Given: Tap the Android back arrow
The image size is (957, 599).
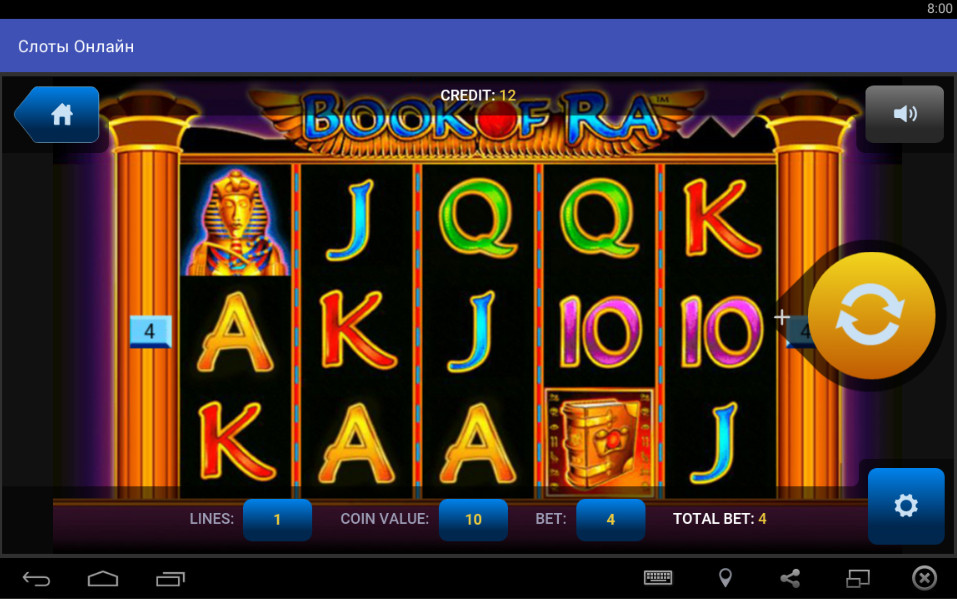Looking at the screenshot, I should pos(36,578).
